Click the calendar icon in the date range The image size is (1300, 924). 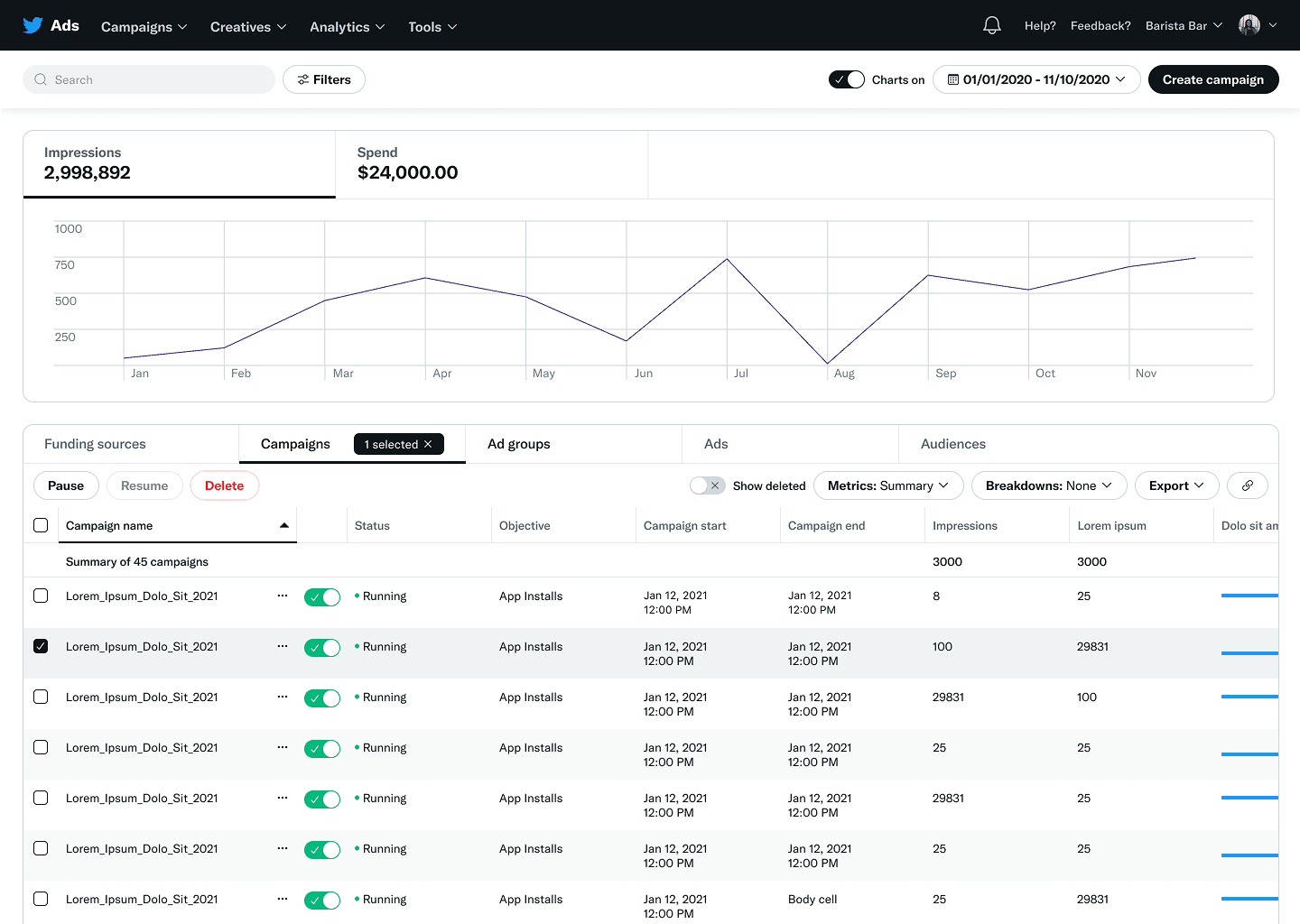click(952, 79)
